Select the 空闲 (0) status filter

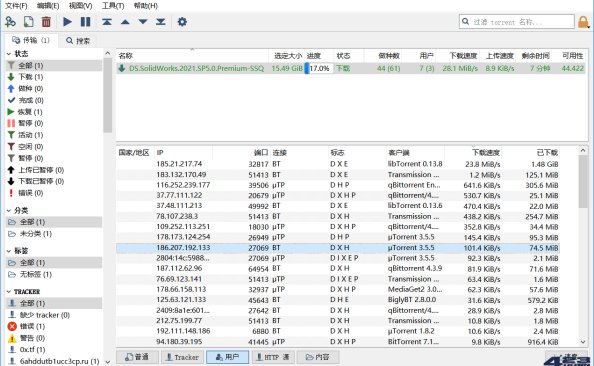pyautogui.click(x=54, y=147)
